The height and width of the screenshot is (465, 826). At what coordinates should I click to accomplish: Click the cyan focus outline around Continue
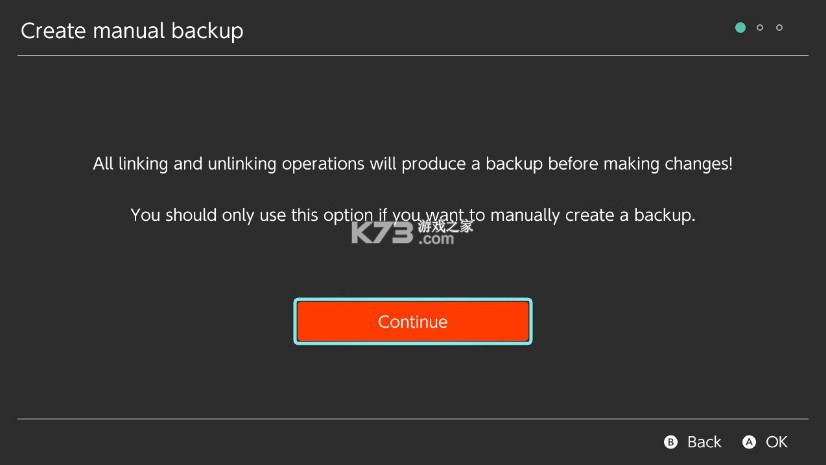tap(413, 300)
